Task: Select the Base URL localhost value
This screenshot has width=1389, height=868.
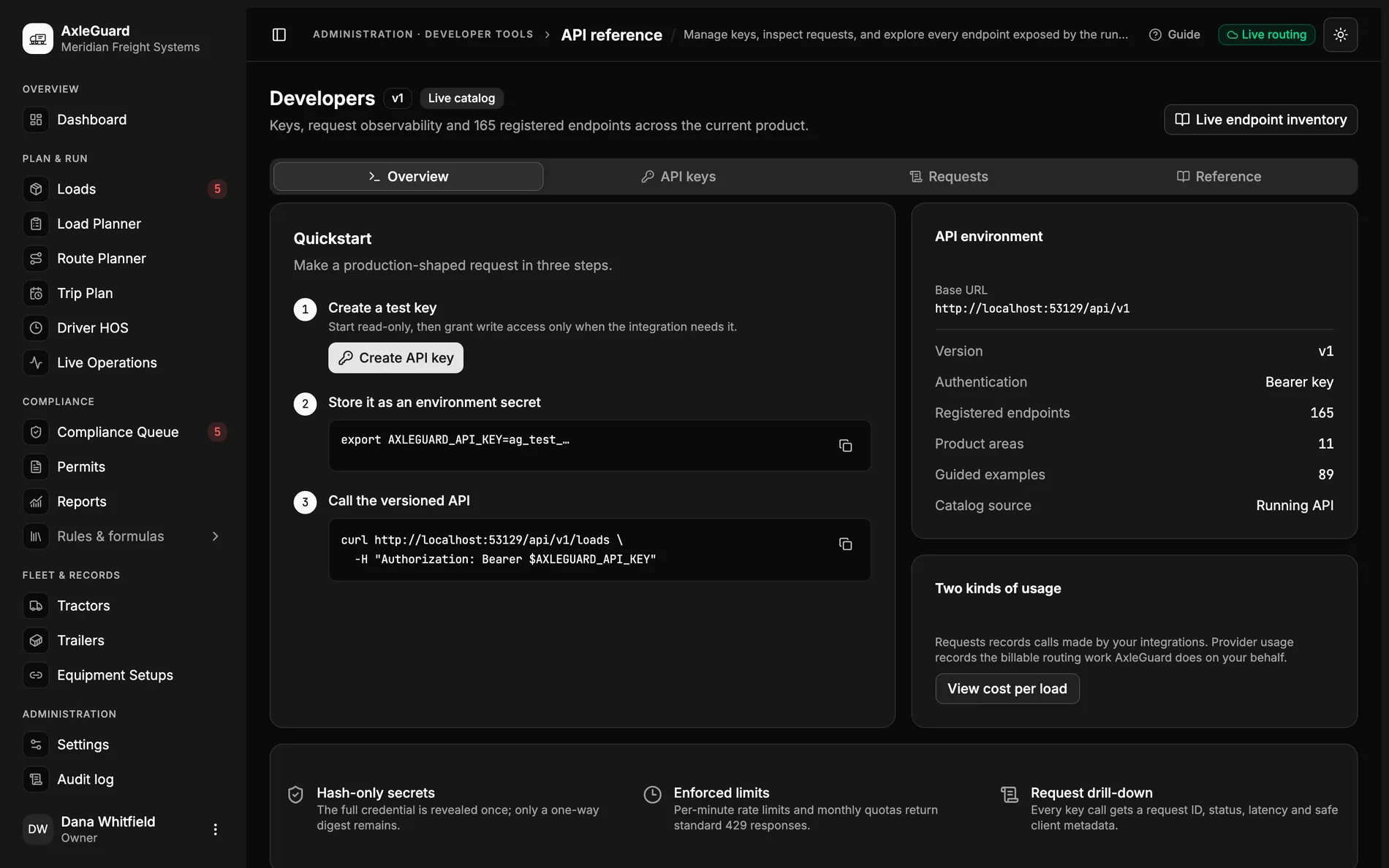Action: 1032,308
